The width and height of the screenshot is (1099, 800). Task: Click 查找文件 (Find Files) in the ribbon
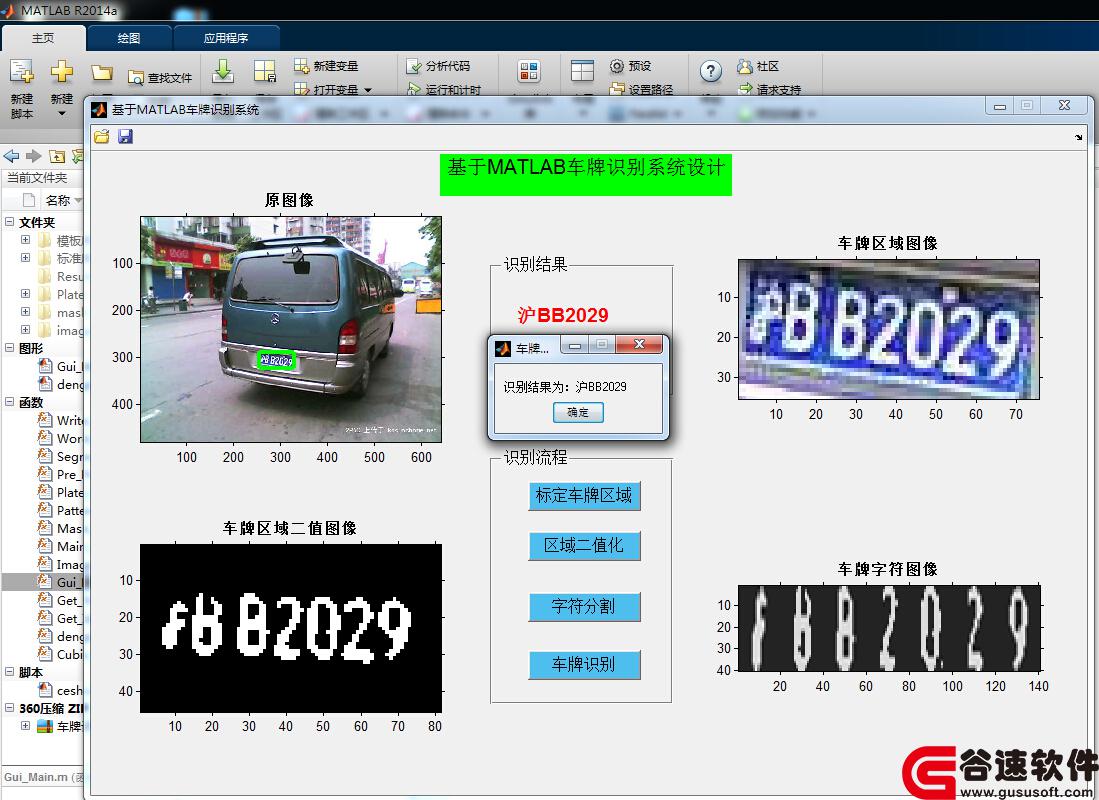tap(160, 78)
